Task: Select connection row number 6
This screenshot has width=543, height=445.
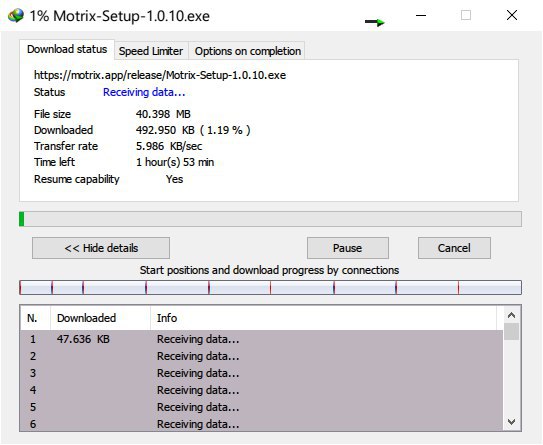Action: (261, 423)
